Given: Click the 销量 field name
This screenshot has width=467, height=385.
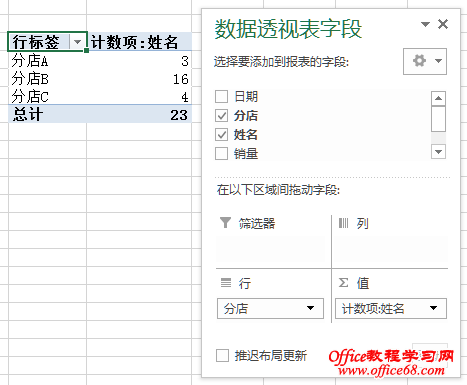Looking at the screenshot, I should tap(246, 154).
